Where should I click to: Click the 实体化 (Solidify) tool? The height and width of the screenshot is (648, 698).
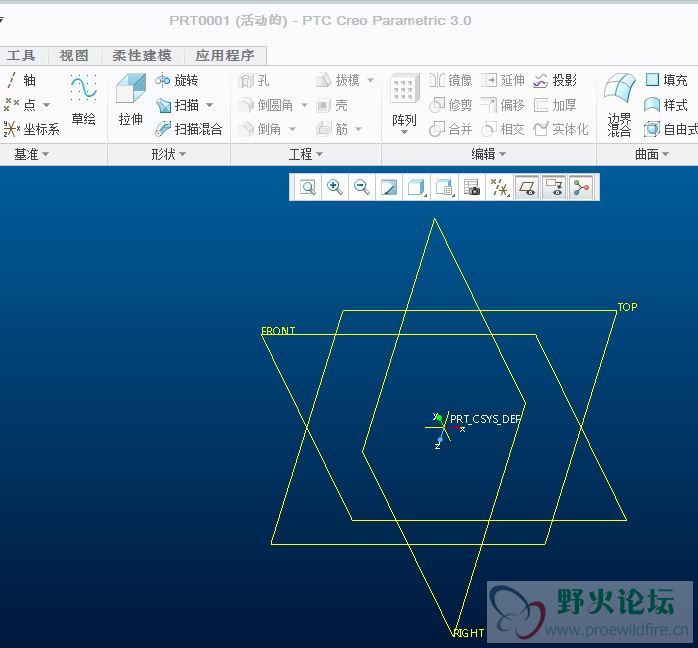pyautogui.click(x=561, y=129)
